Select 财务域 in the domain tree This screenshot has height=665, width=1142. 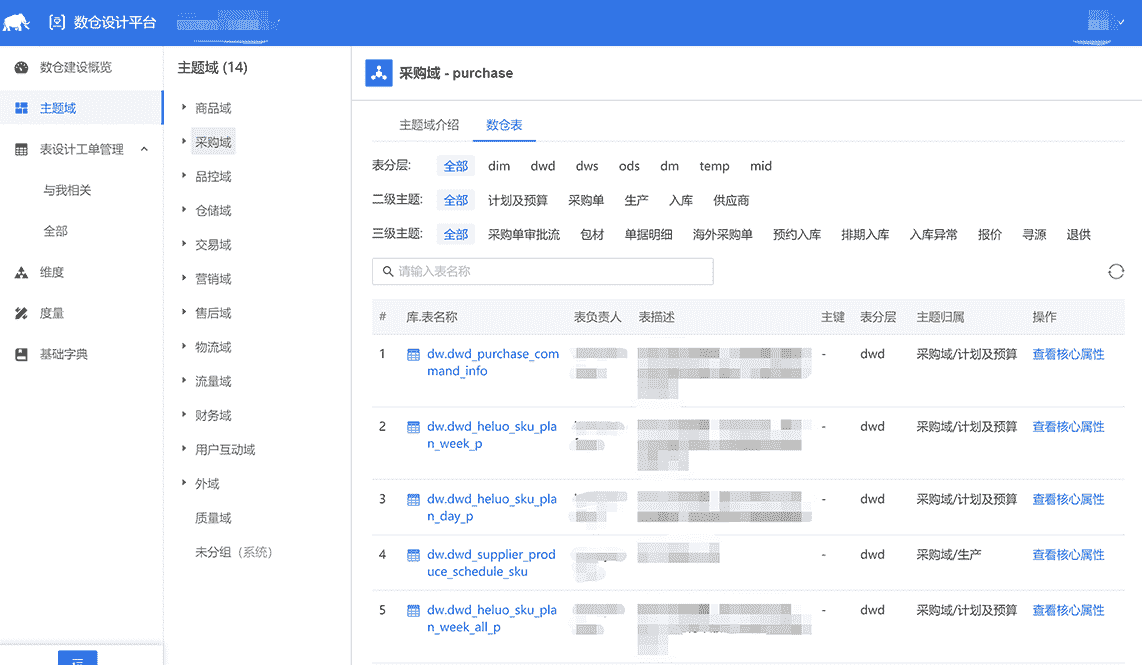pos(213,415)
